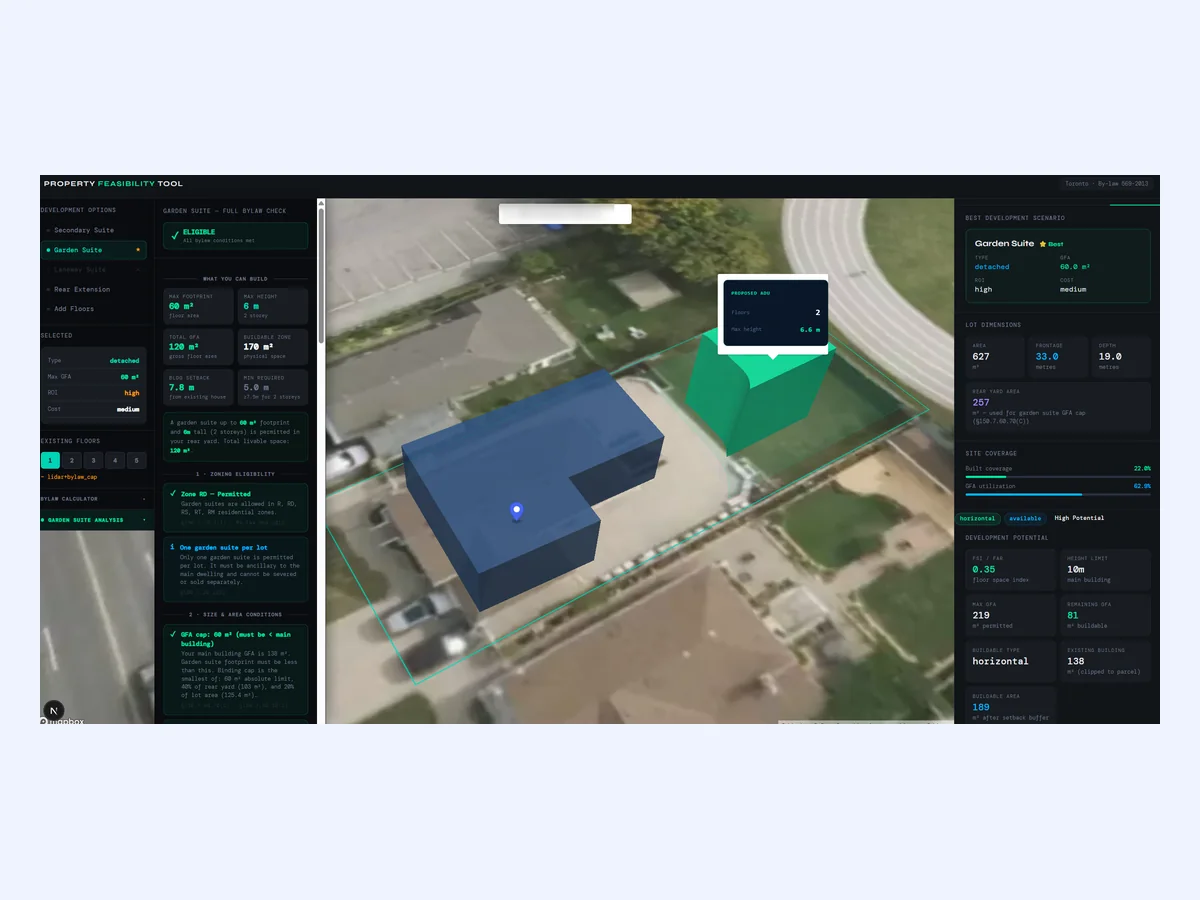Image resolution: width=1200 pixels, height=900 pixels.
Task: Click the Cost 'medium' value in Selected
Action: (128, 409)
